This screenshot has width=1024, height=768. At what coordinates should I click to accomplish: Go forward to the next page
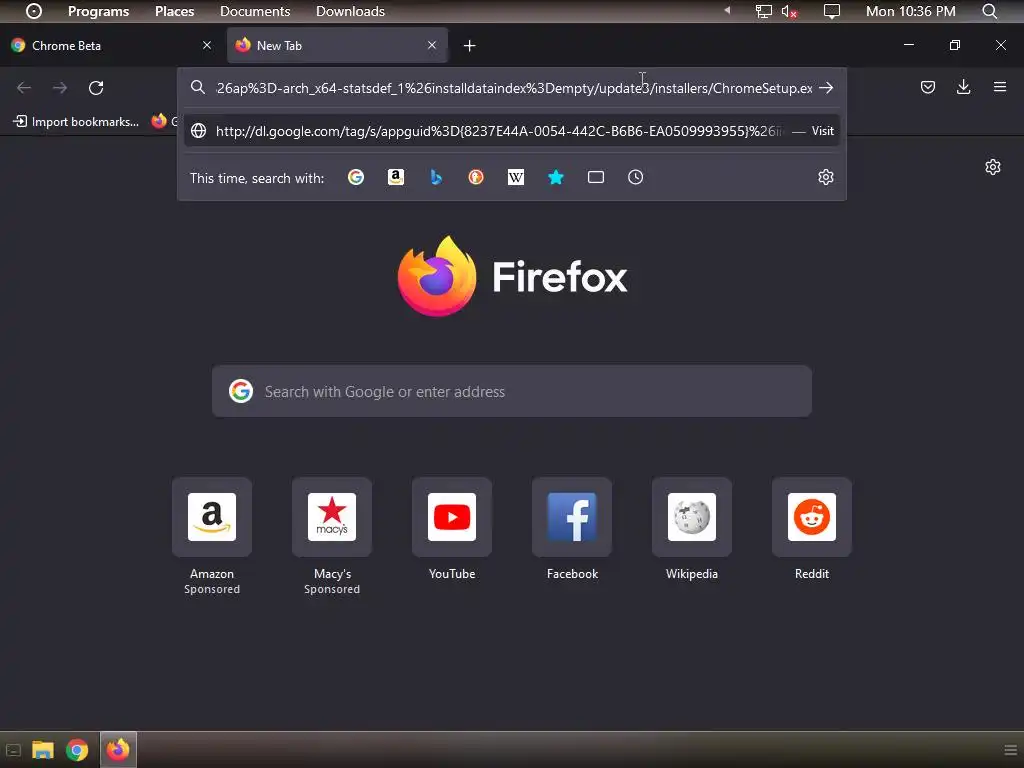[x=60, y=88]
